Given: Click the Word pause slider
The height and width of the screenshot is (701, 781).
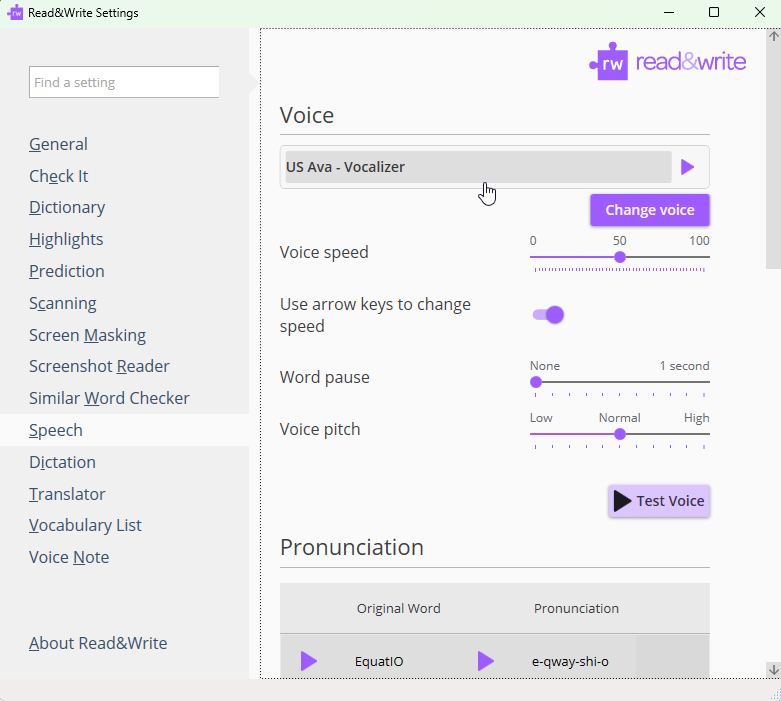Looking at the screenshot, I should 620,382.
